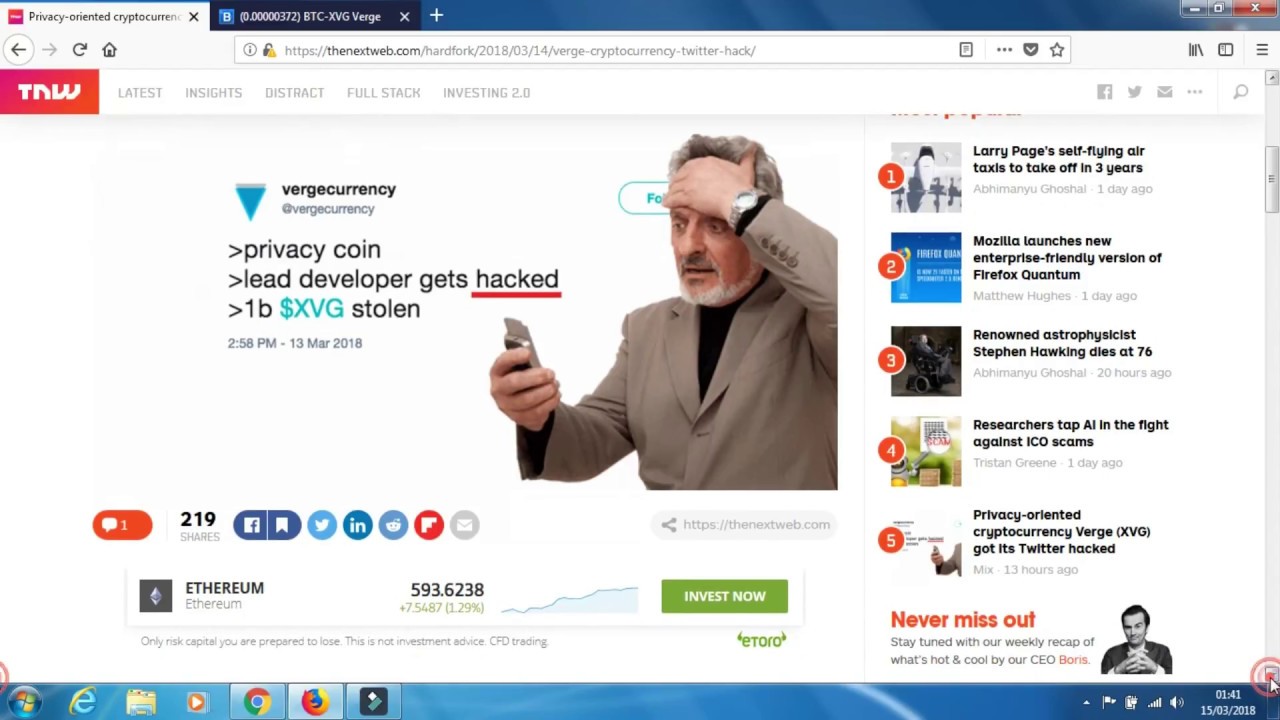
Task: Click the INVEST NOW button
Action: pyautogui.click(x=724, y=596)
